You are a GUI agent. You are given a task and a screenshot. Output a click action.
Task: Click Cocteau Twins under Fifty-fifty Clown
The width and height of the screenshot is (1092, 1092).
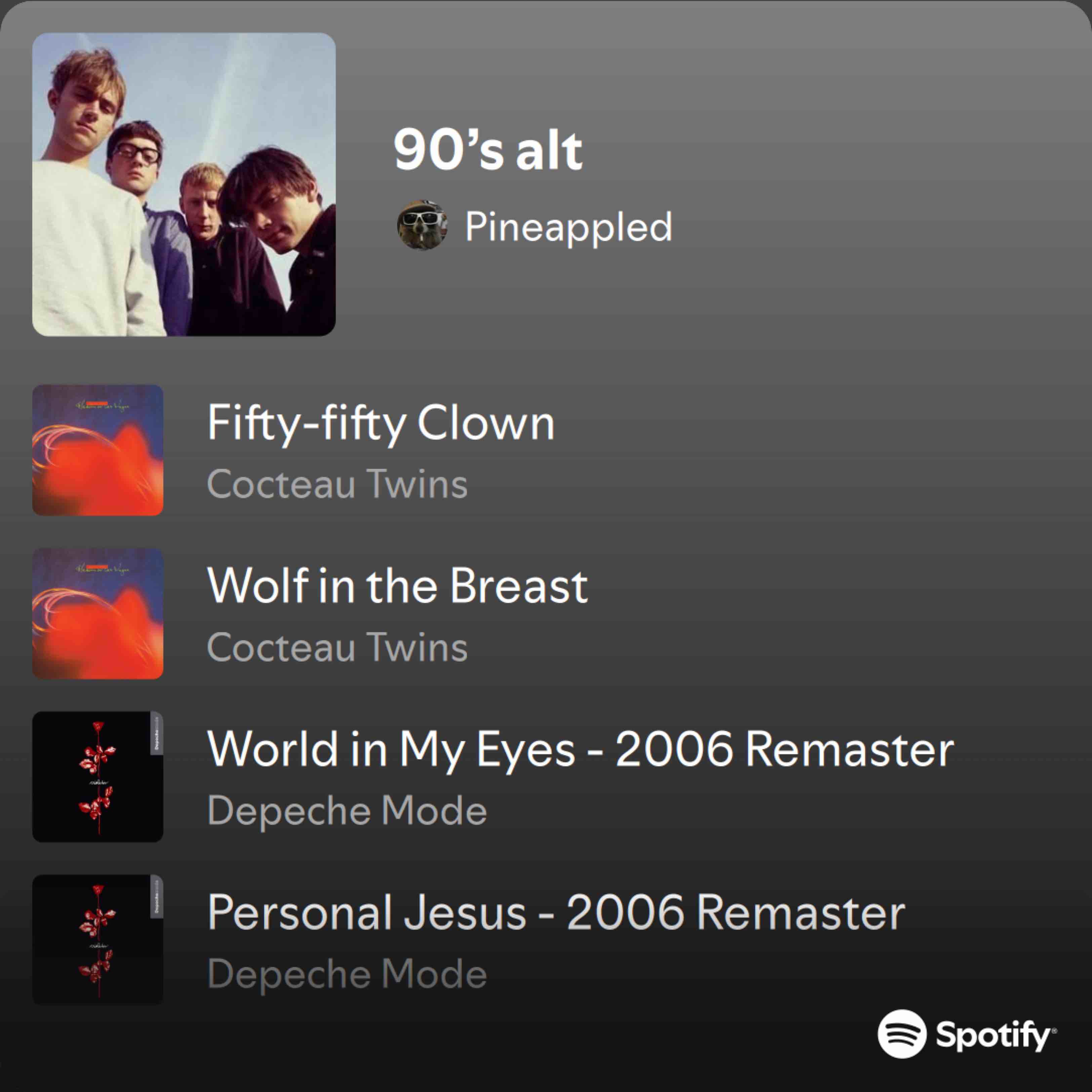(337, 484)
